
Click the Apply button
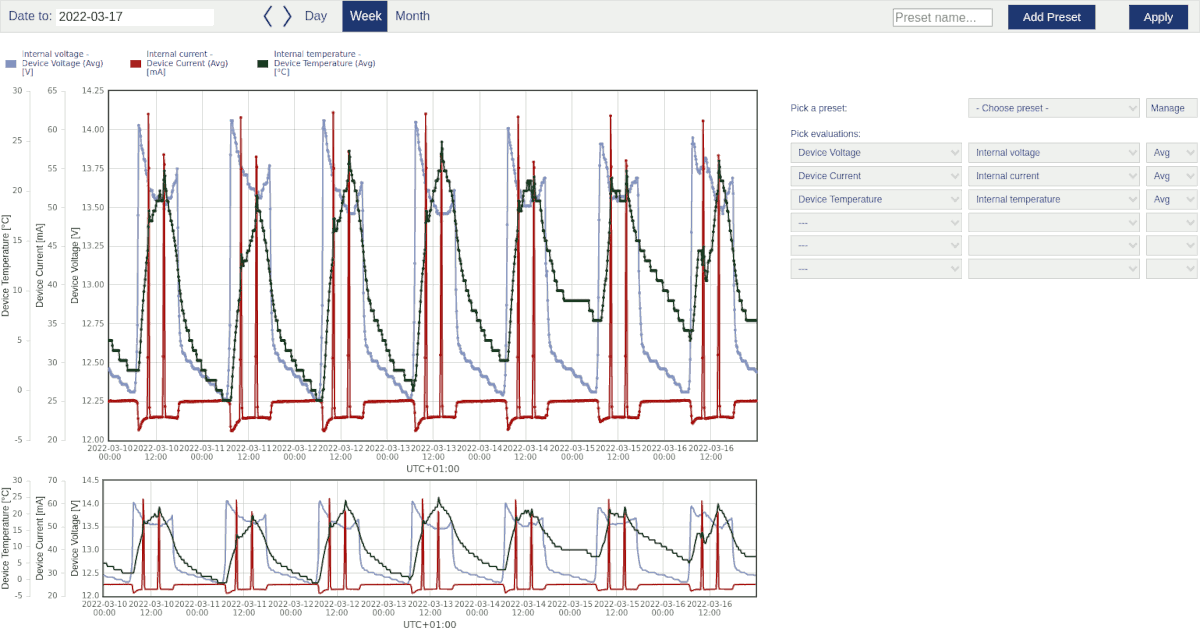tap(1158, 17)
